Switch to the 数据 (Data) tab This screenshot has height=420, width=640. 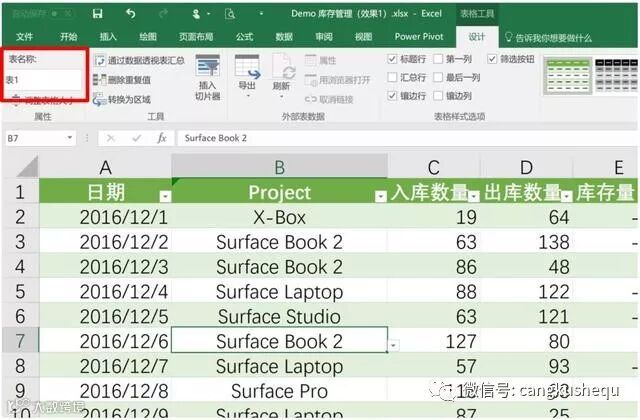coord(284,37)
